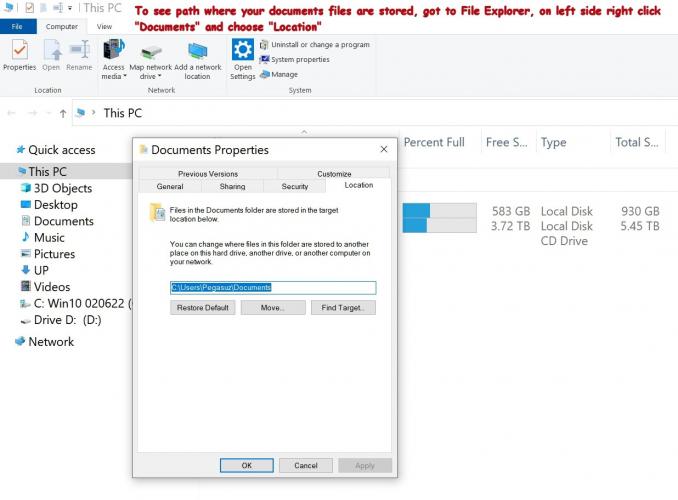
Task: Click the Cancel button
Action: pos(306,465)
